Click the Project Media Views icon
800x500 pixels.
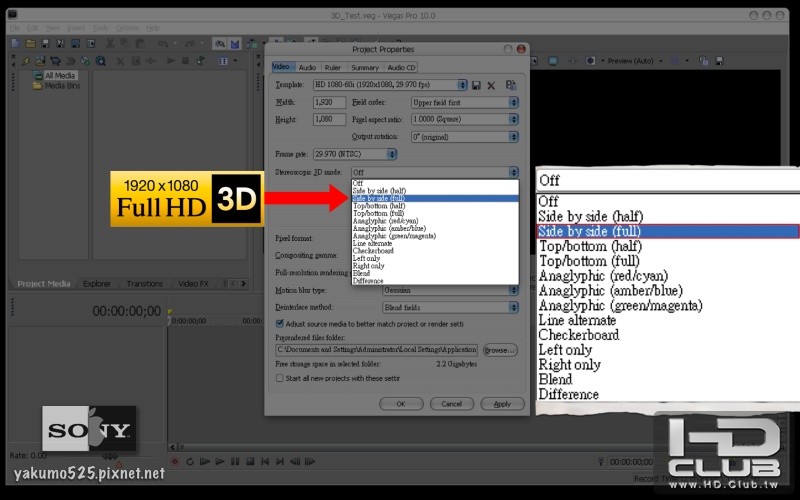[223, 61]
